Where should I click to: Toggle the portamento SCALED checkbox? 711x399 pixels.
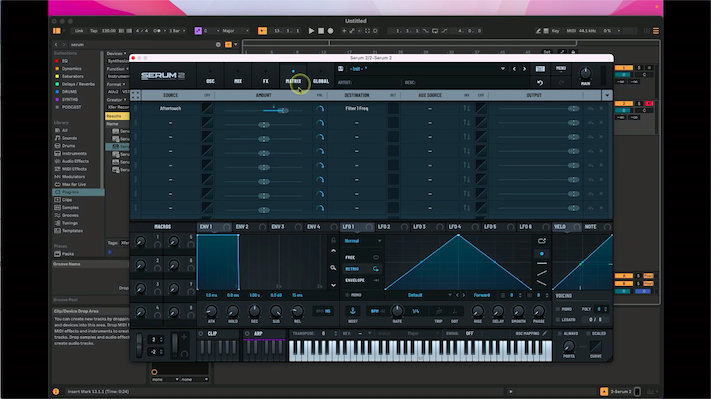[588, 334]
